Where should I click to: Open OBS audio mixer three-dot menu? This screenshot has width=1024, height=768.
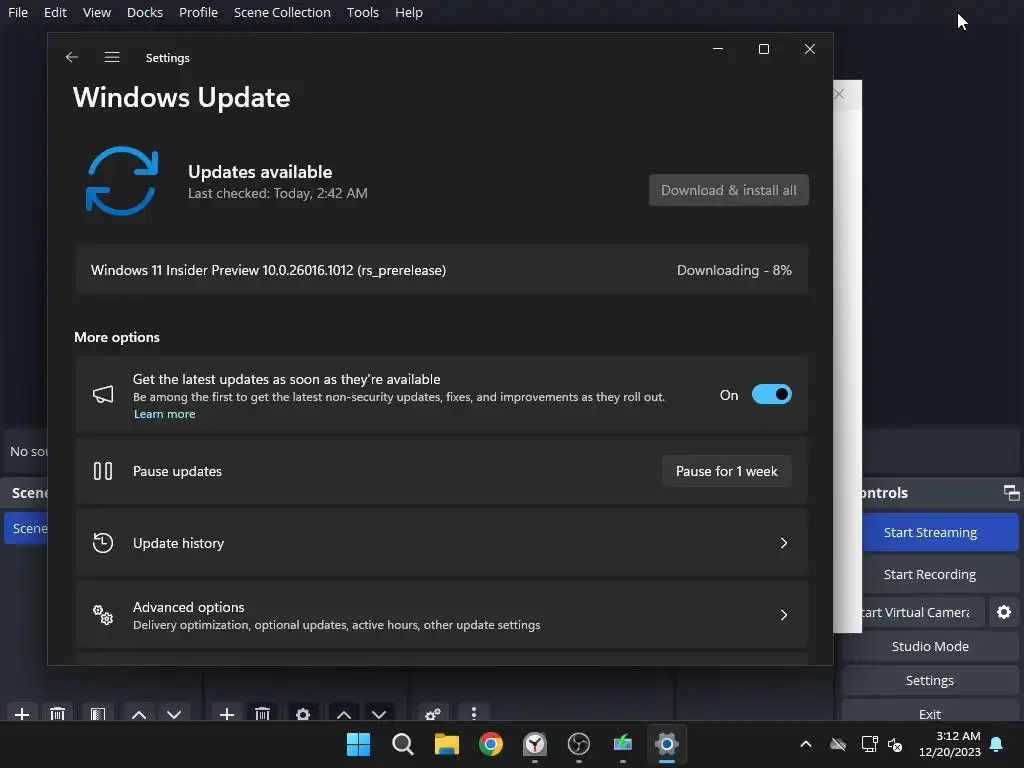[474, 714]
